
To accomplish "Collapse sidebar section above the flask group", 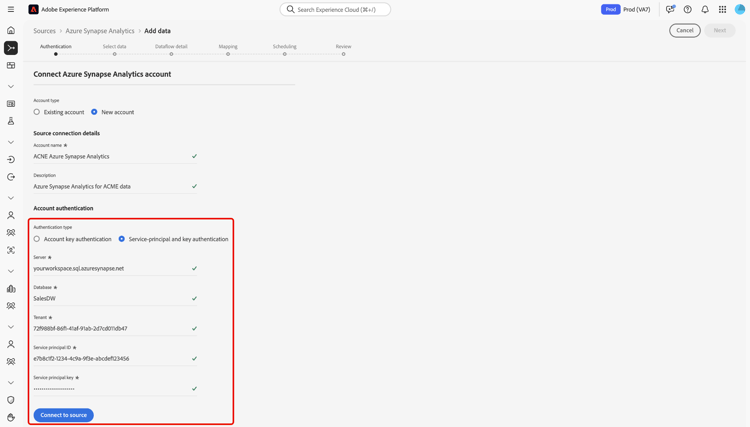I will [11, 87].
